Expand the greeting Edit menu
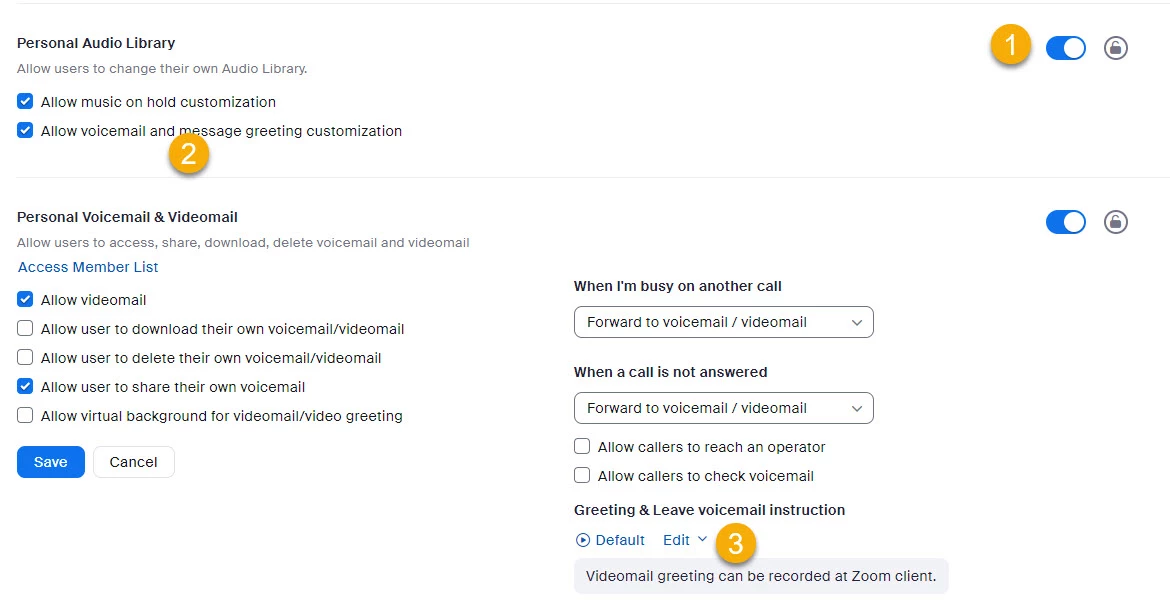The image size is (1170, 602). 685,540
